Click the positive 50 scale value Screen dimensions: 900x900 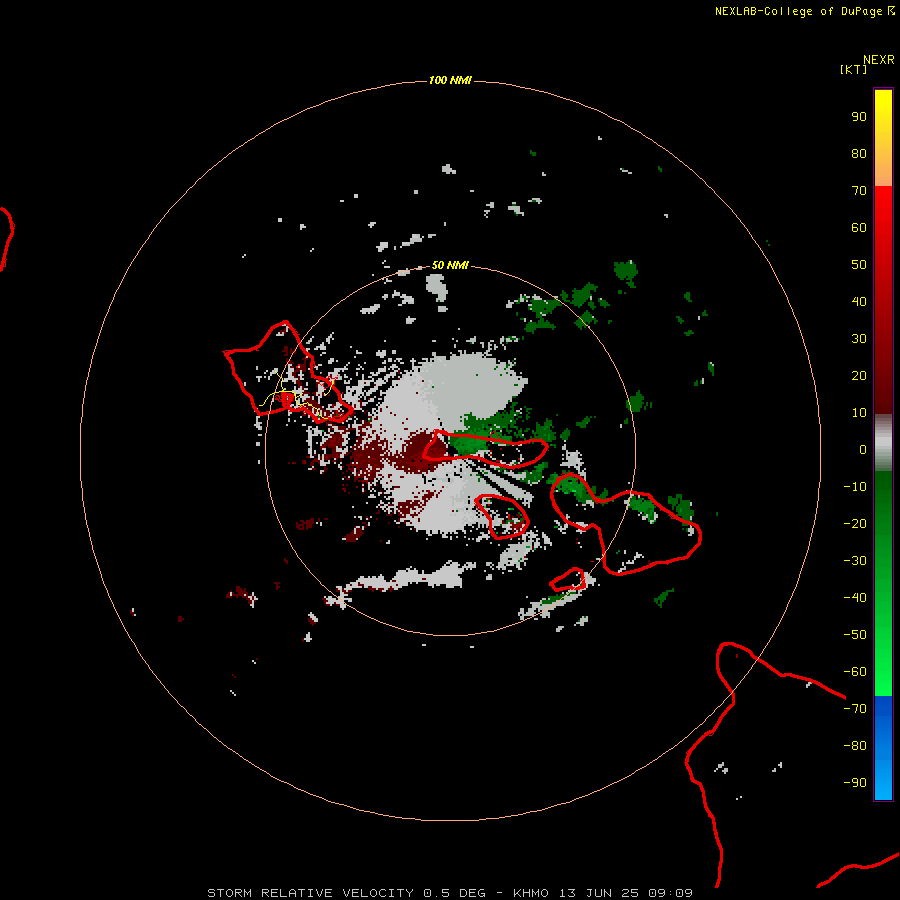coord(859,265)
